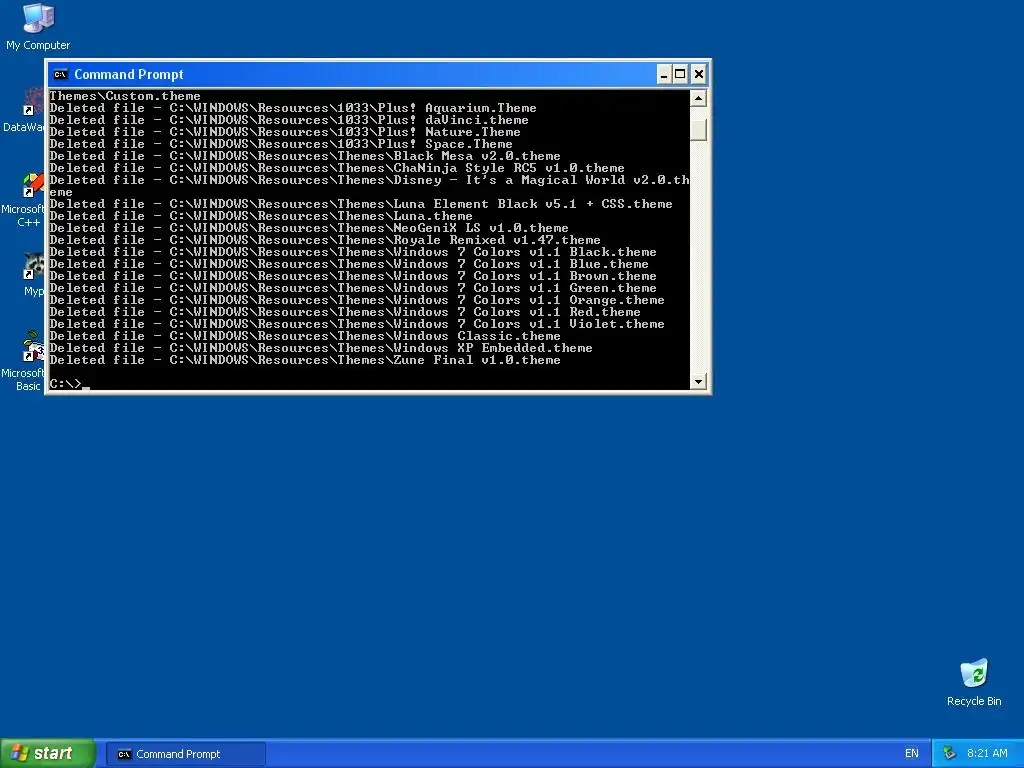The width and height of the screenshot is (1024, 768).
Task: Minimize the Command Prompt window
Action: 664,74
